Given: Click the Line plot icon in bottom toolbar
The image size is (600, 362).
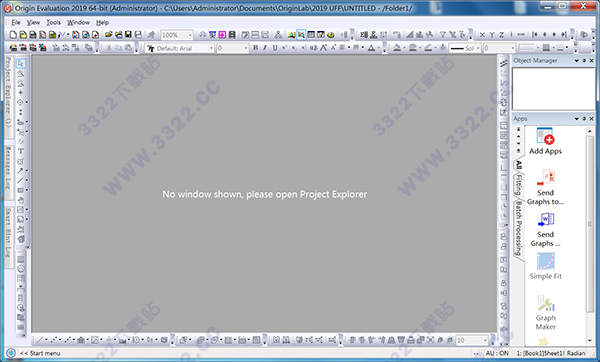Looking at the screenshot, I should click(x=39, y=340).
